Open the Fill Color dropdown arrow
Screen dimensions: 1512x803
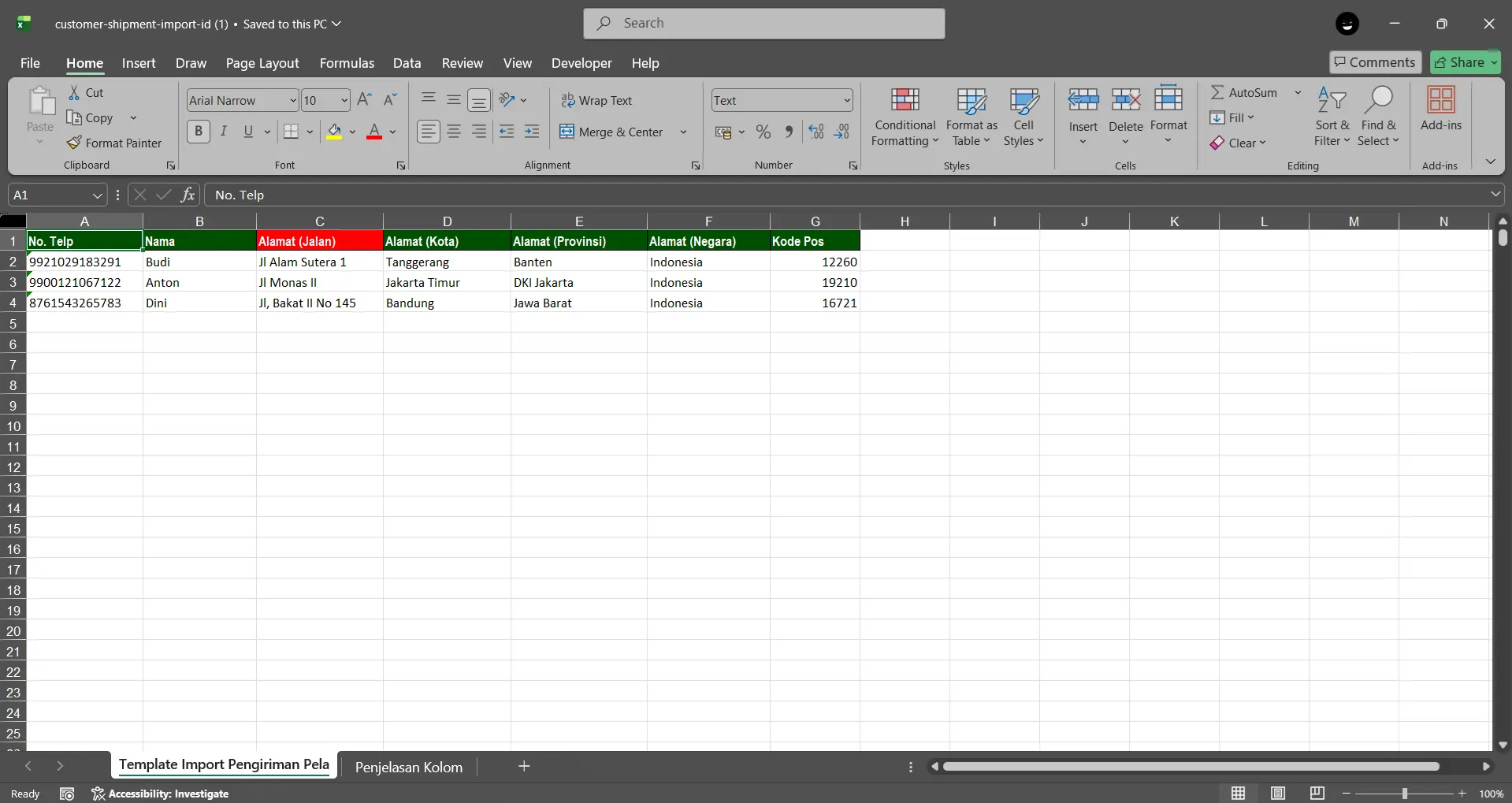pyautogui.click(x=354, y=132)
